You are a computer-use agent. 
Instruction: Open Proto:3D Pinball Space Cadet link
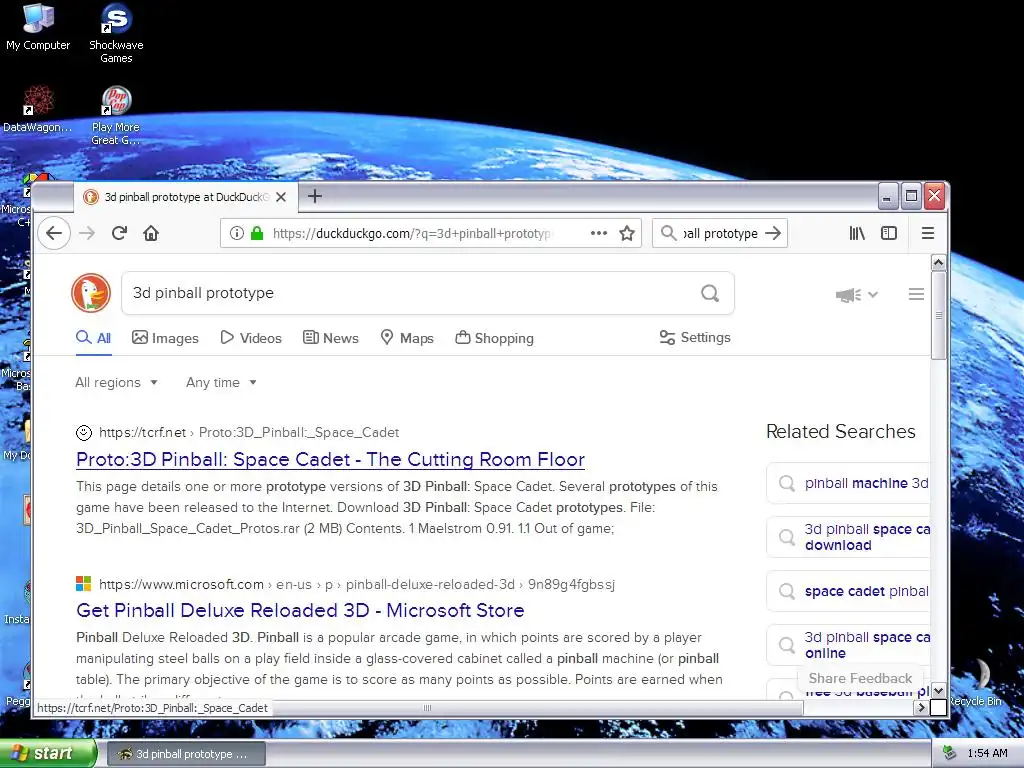pyautogui.click(x=330, y=459)
